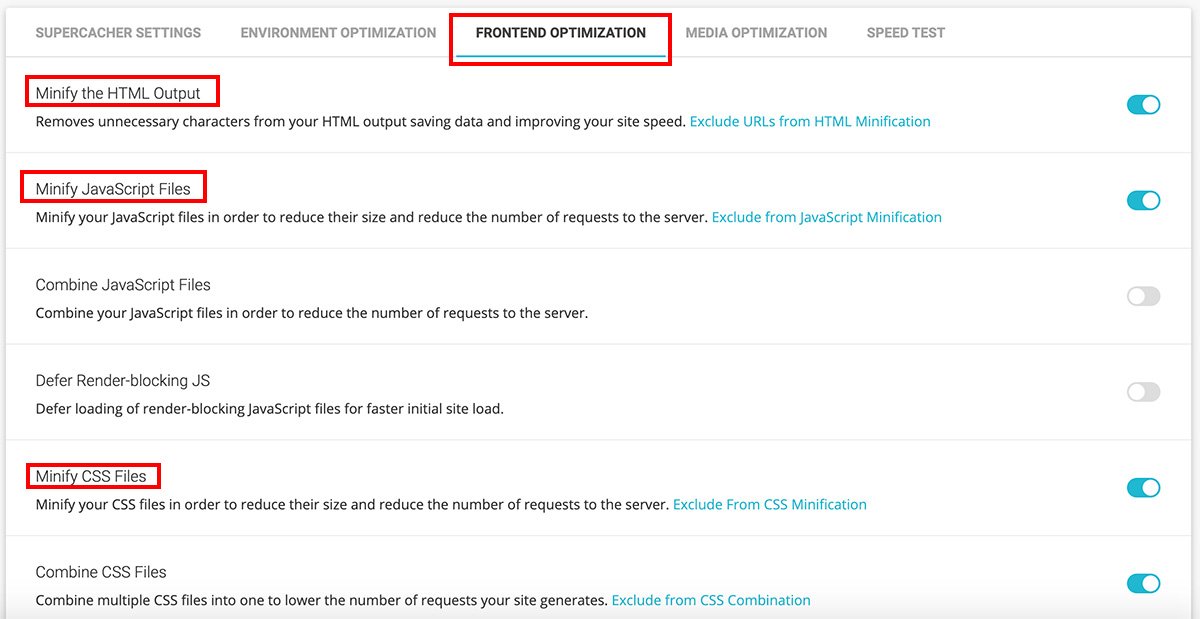Disable Minify the HTML Output
The height and width of the screenshot is (619, 1200).
1142,104
